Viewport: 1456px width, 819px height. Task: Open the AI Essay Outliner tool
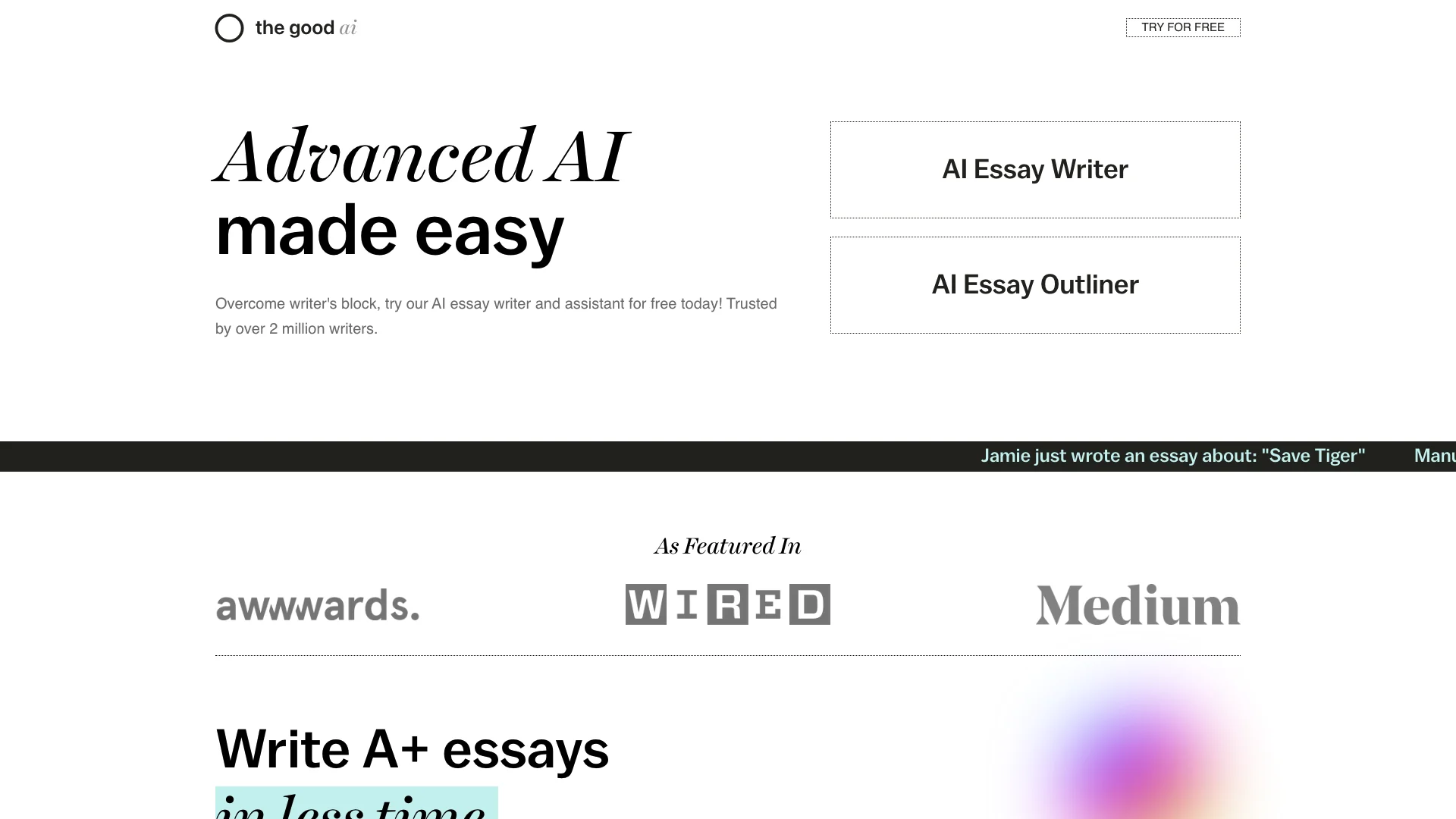(1035, 284)
